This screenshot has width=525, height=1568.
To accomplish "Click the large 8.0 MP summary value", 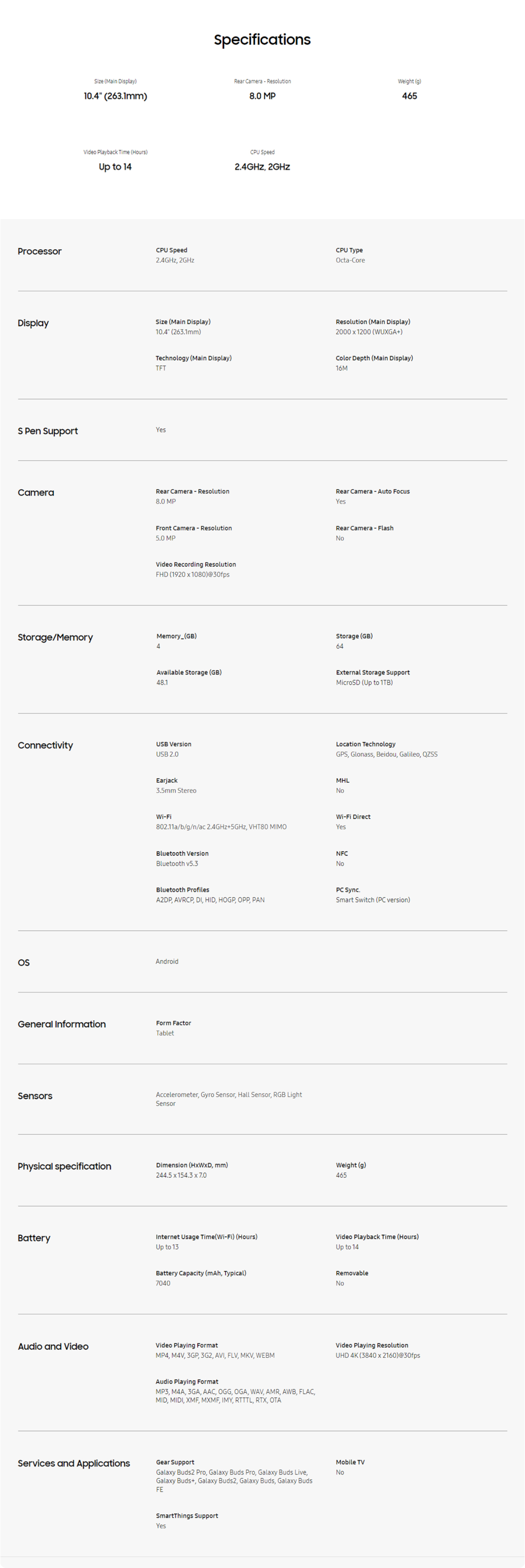I will point(262,96).
